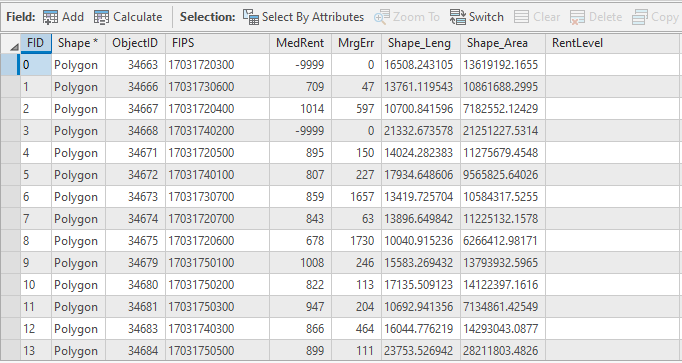682x363 pixels.
Task: Click the Shape_Area column header
Action: point(503,43)
